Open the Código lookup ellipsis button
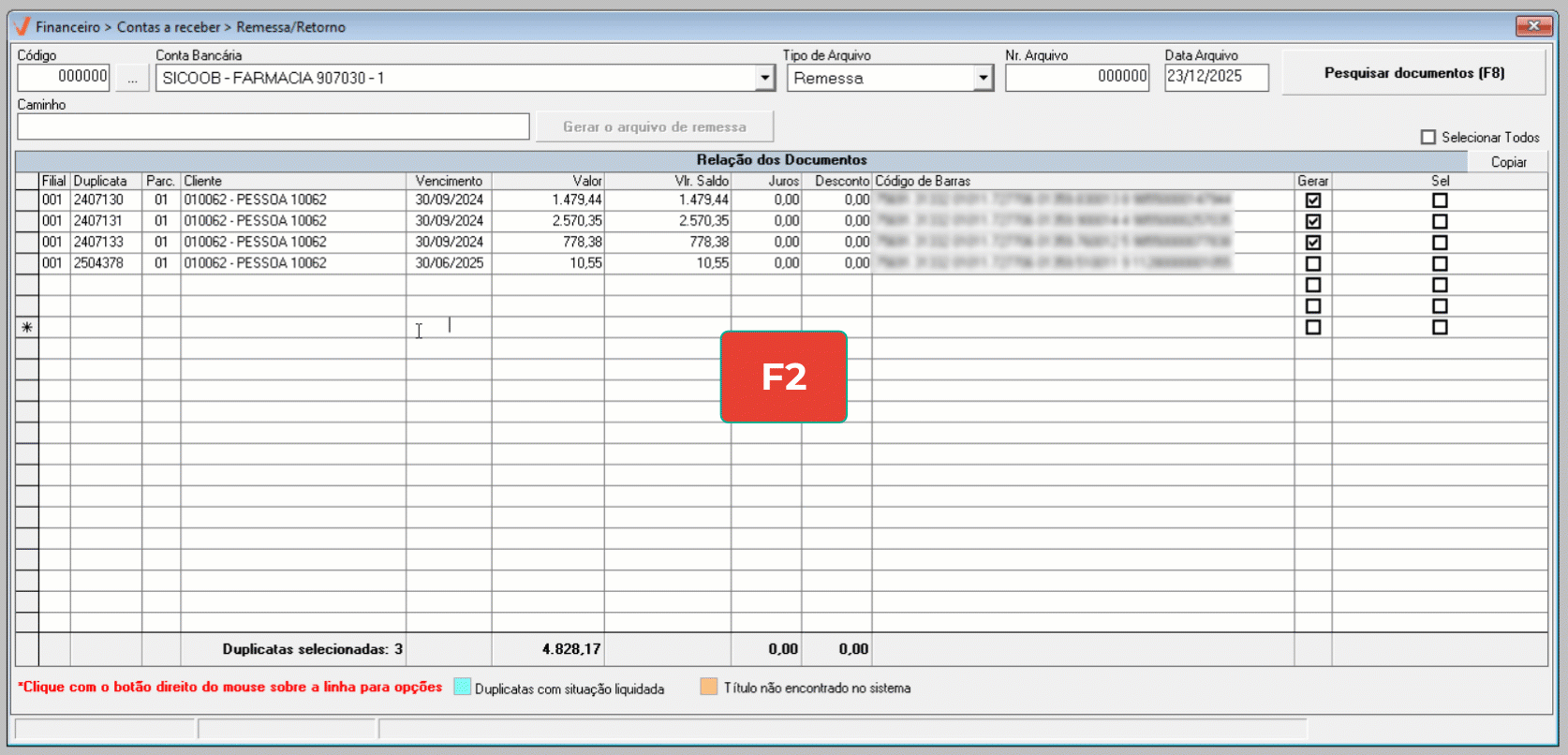Image resolution: width=1568 pixels, height=755 pixels. (133, 78)
